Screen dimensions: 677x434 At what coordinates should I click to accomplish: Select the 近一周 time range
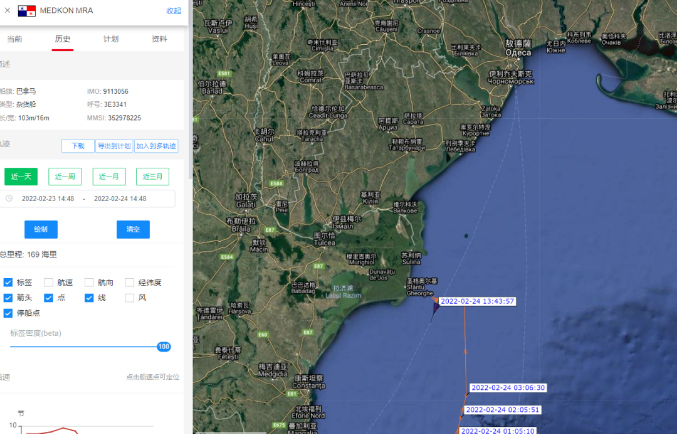point(66,177)
